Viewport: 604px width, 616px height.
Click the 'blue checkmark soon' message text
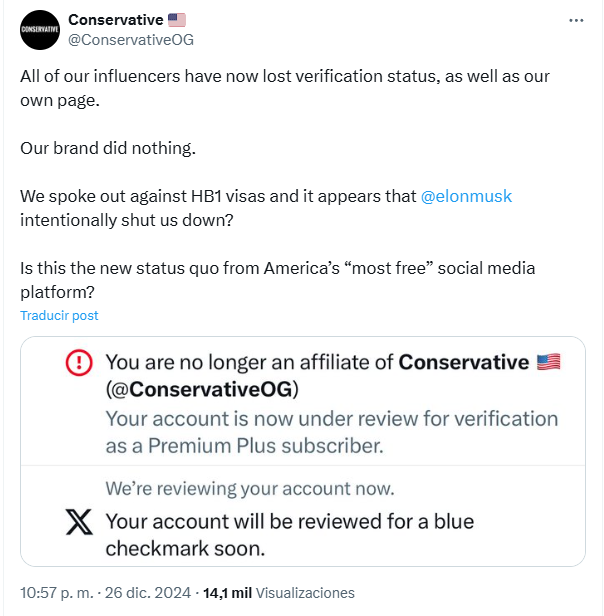[x=290, y=534]
